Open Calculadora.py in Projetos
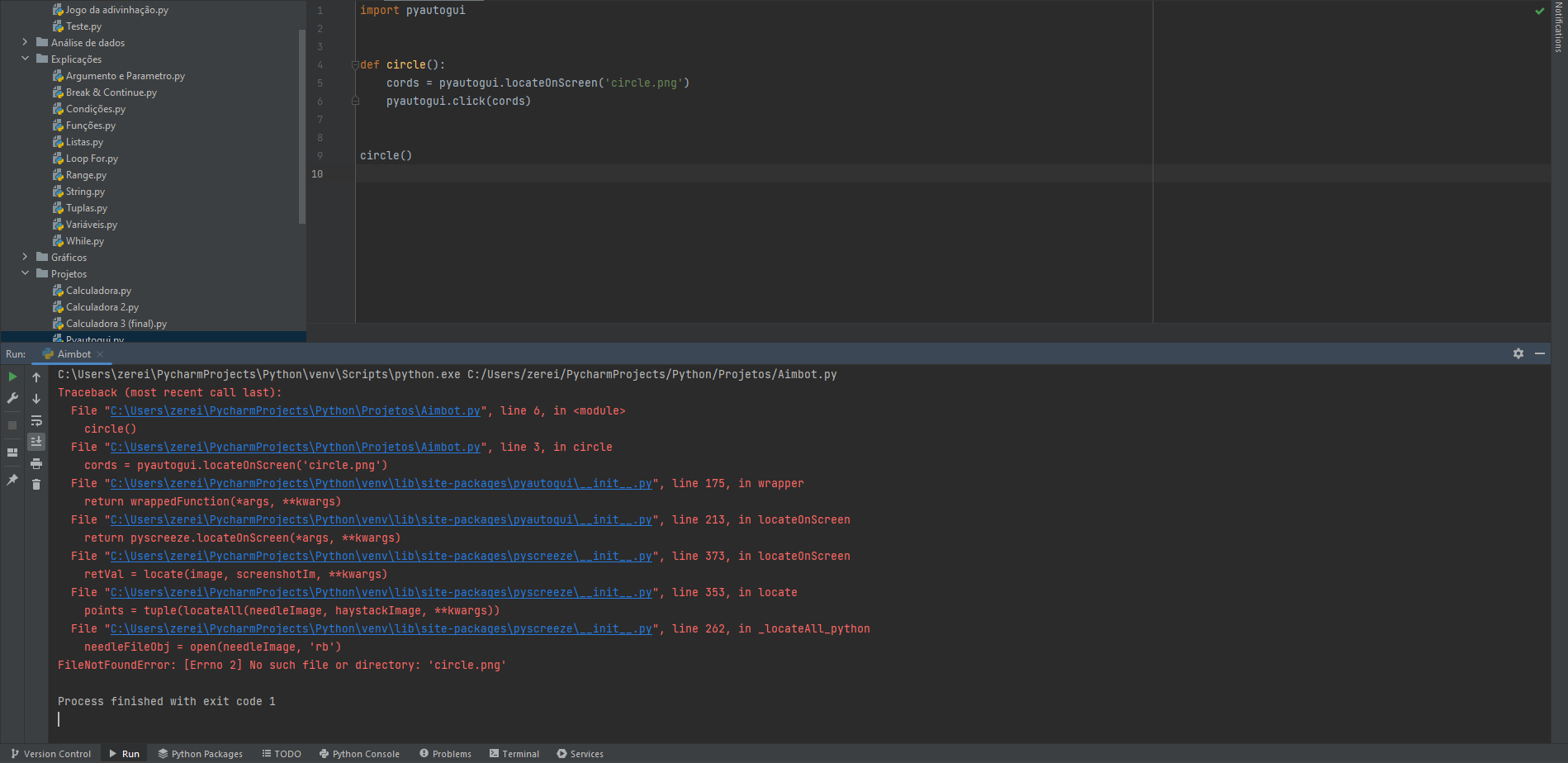This screenshot has width=1568, height=763. coord(98,291)
